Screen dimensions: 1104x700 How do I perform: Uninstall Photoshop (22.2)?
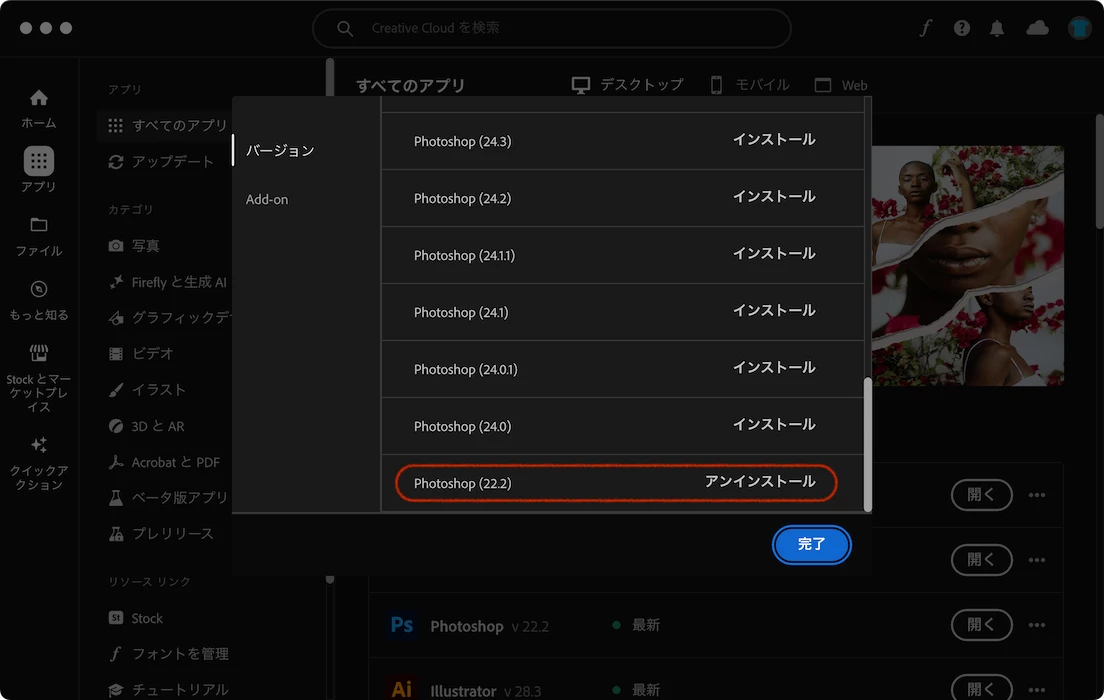pos(760,482)
